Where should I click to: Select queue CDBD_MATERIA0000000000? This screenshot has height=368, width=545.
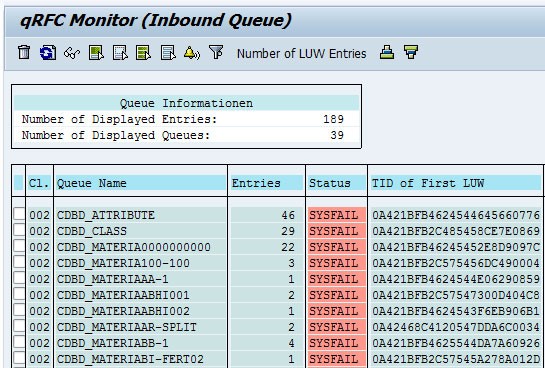[134, 247]
